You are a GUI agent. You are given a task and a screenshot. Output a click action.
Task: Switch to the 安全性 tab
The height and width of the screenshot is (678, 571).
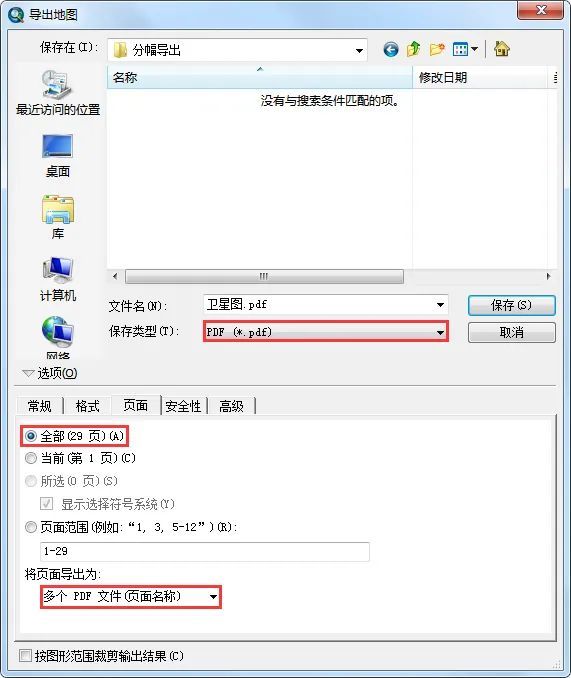pos(183,406)
